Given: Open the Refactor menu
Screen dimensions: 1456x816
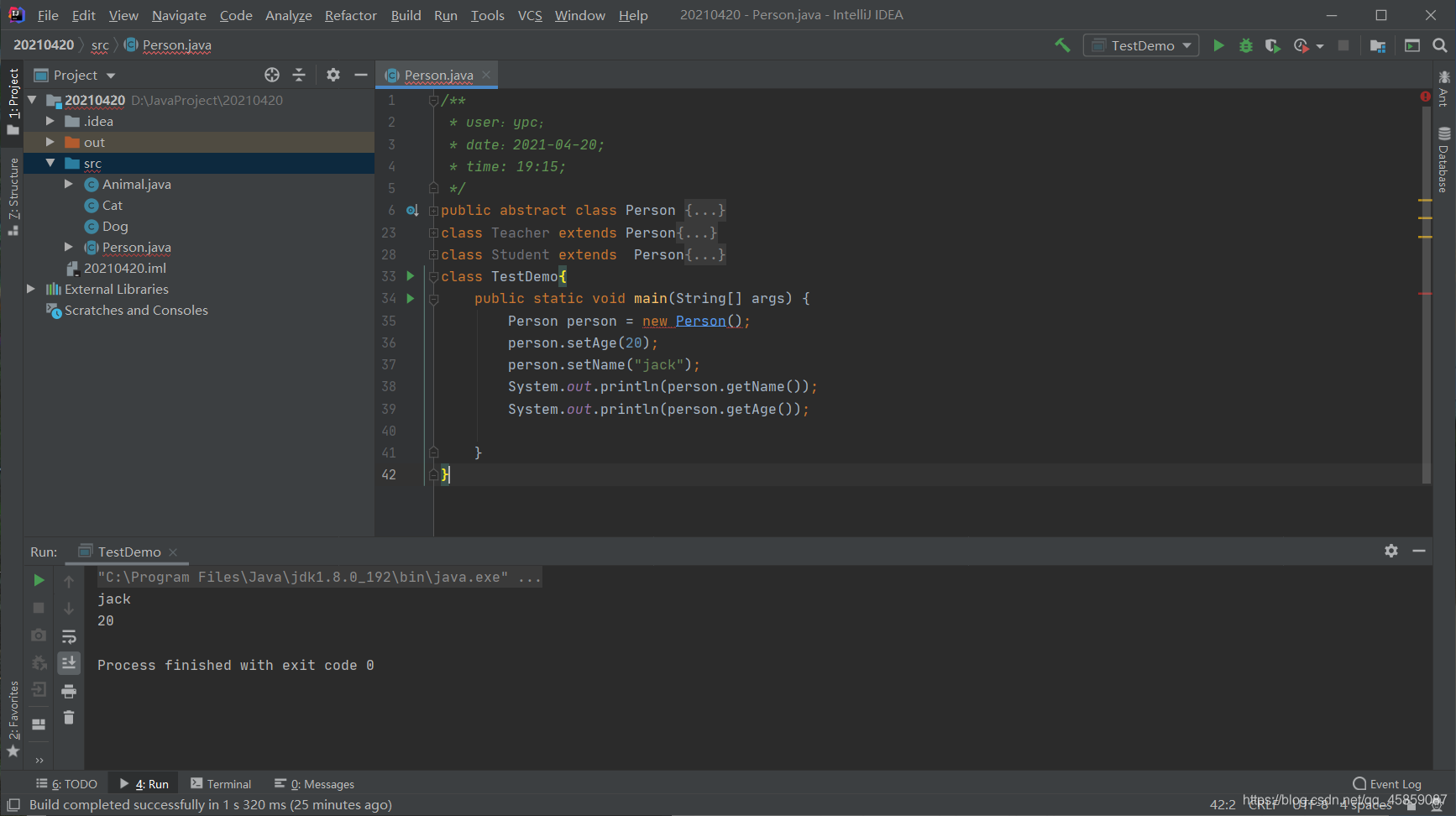Looking at the screenshot, I should pyautogui.click(x=350, y=15).
